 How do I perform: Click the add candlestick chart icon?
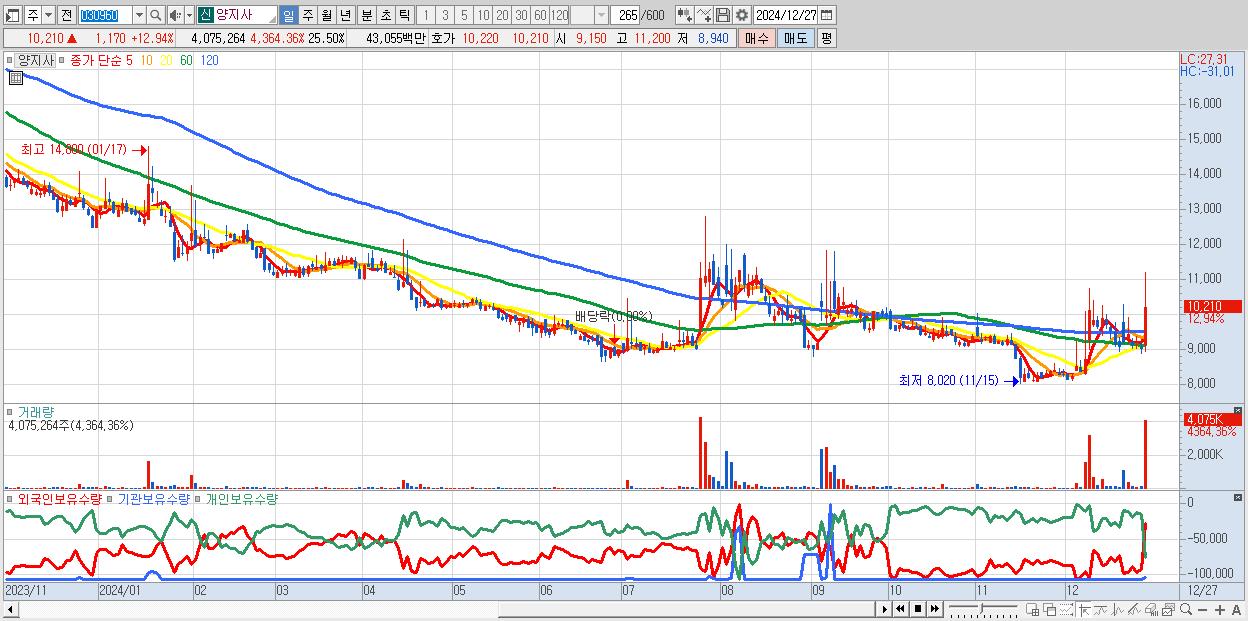(685, 15)
